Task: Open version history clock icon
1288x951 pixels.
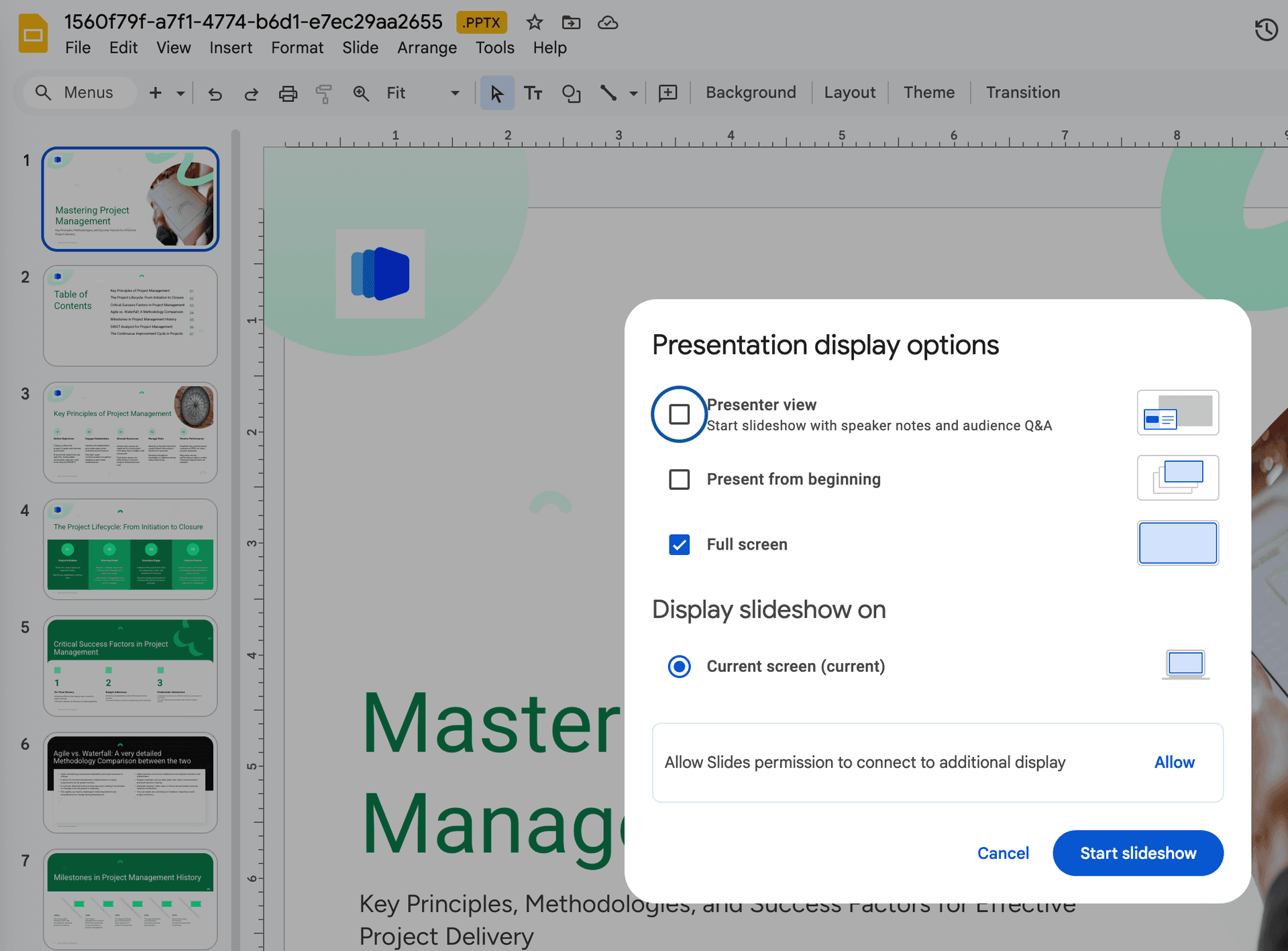Action: tap(1266, 30)
